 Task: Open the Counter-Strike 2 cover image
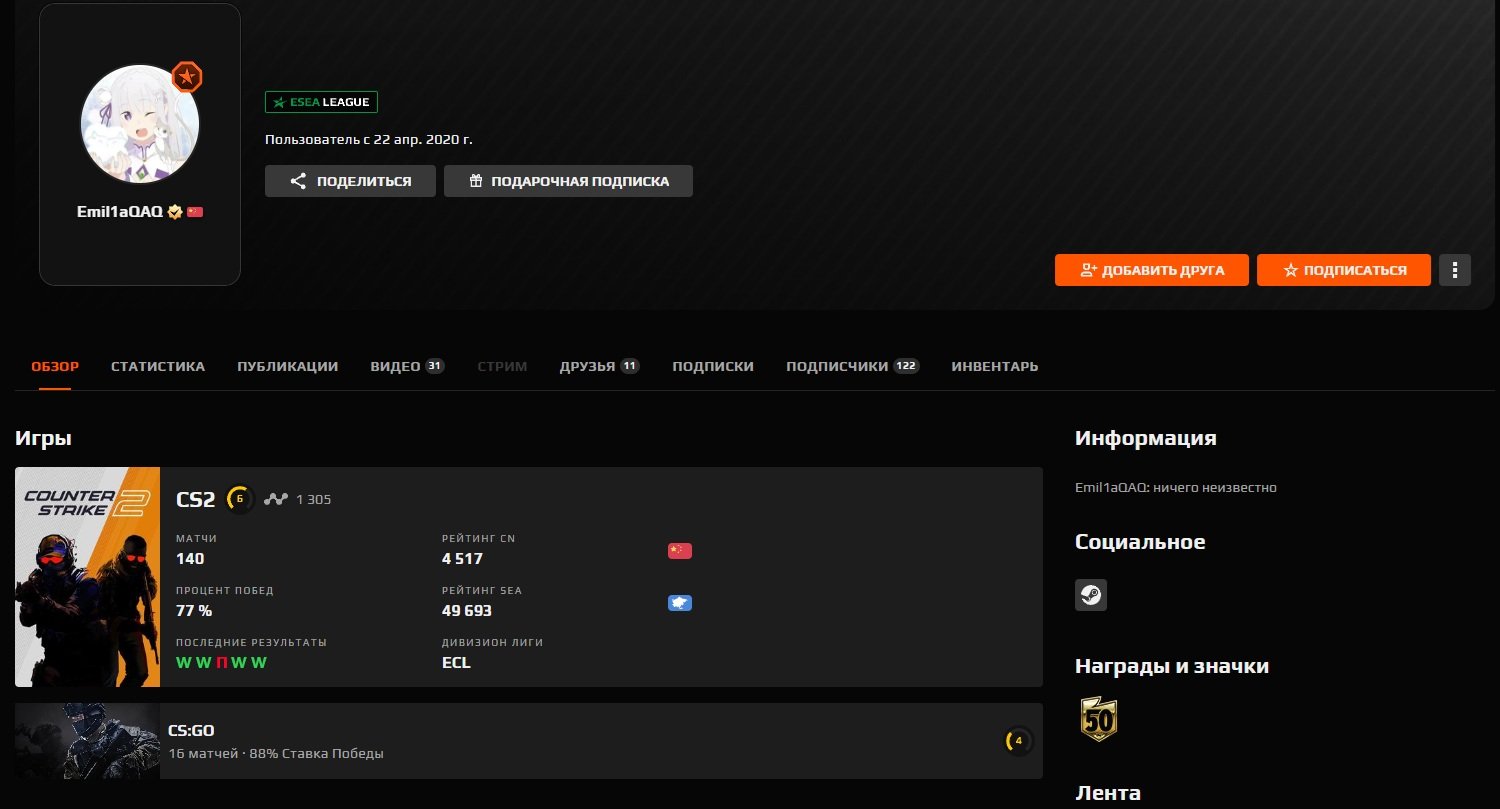(x=88, y=577)
